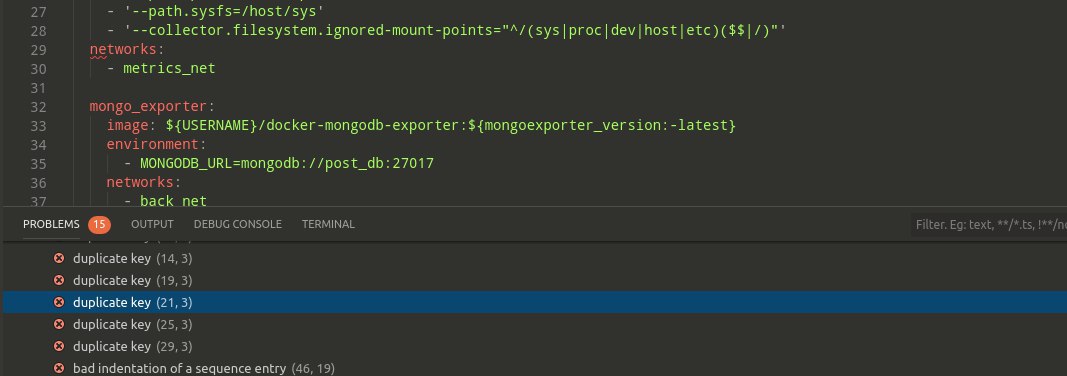Click line number 32 in the gutter
This screenshot has height=376, width=1067.
[38, 107]
